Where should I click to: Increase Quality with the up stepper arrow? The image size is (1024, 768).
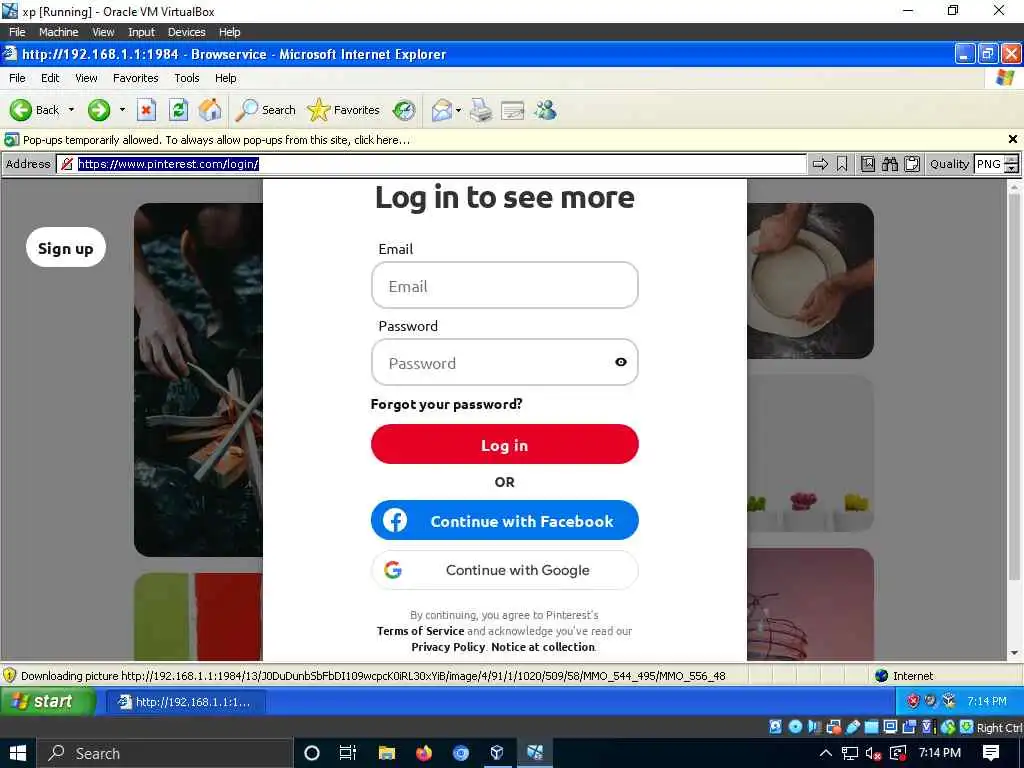pos(1012,160)
